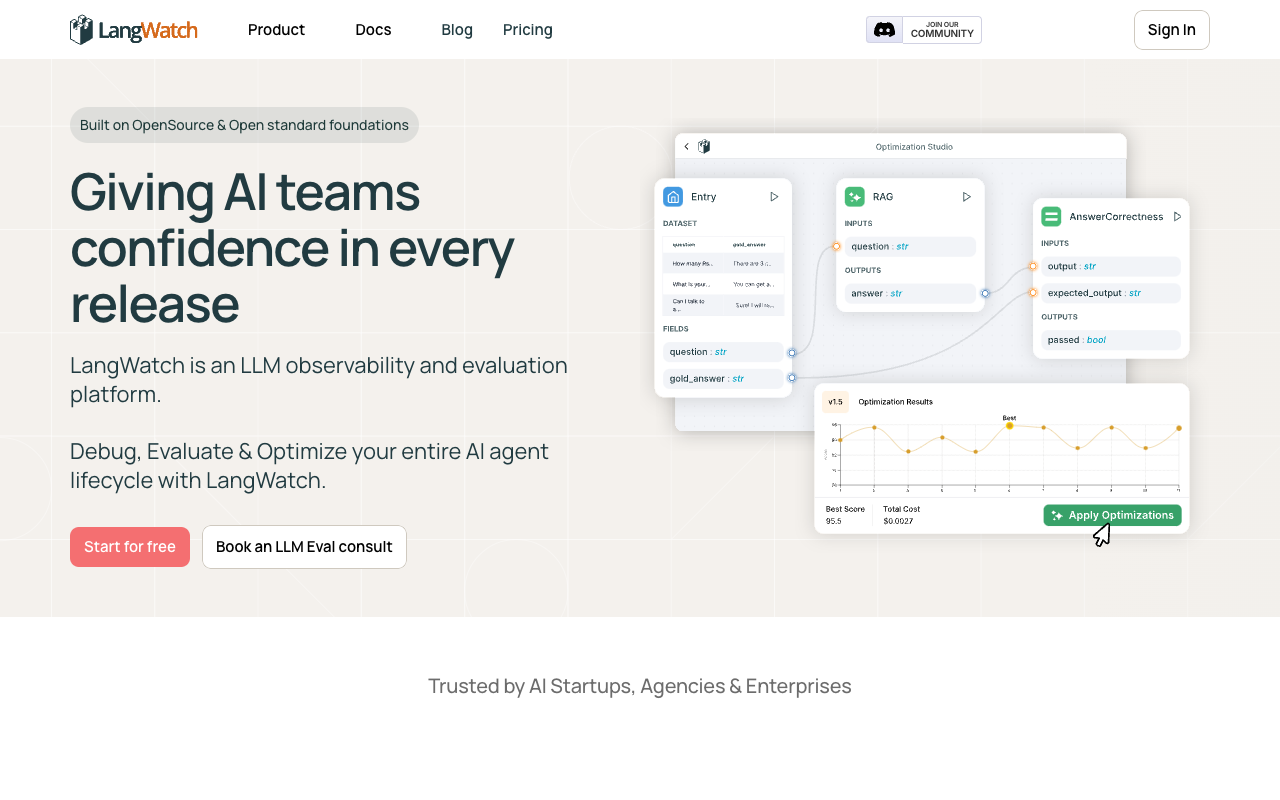Click the Optimization Results heading
Screen dimensions: 1280x800
896,402
